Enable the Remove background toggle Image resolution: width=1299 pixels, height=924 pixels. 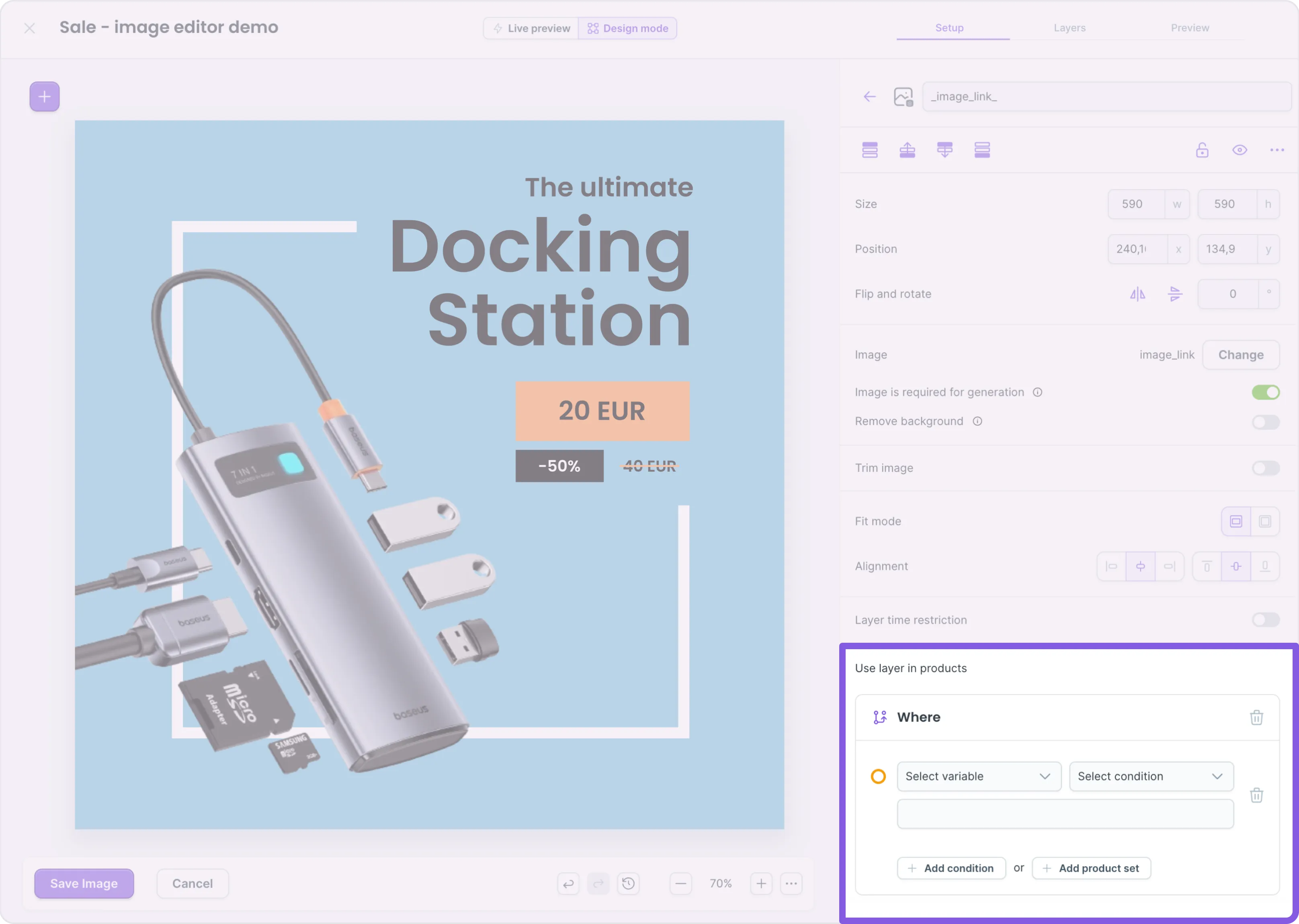1265,422
